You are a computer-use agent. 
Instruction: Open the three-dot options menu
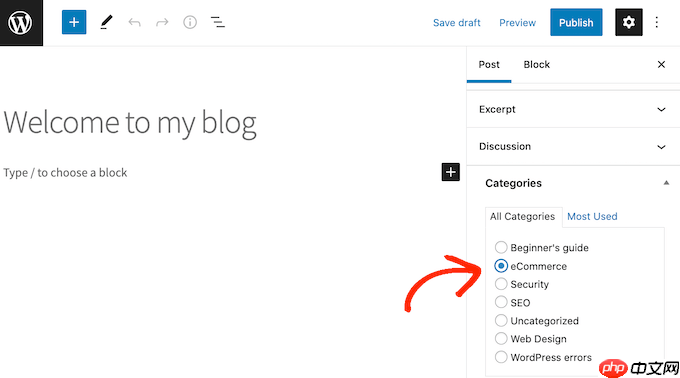coord(657,22)
